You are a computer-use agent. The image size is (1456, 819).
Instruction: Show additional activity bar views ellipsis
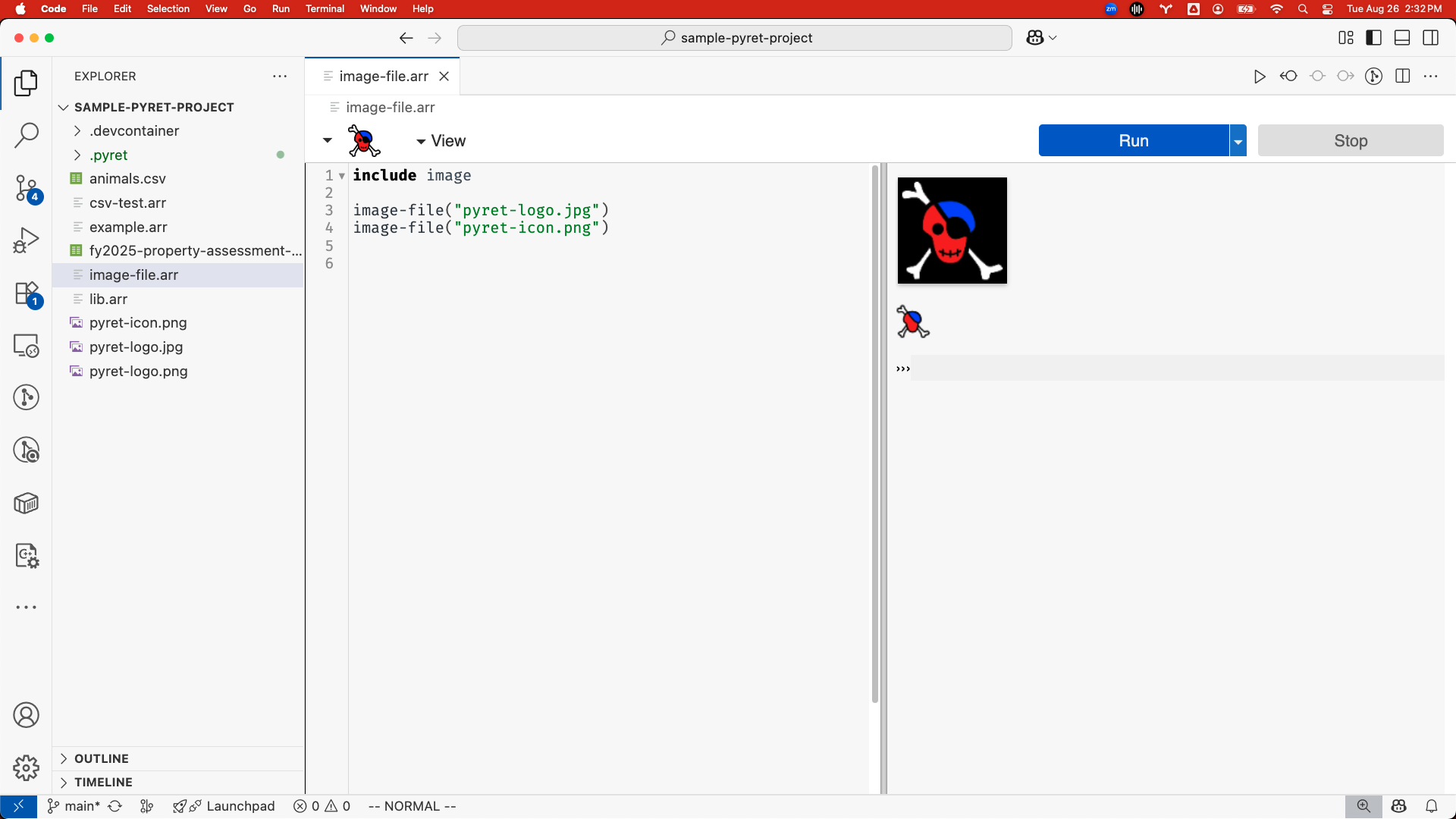[x=26, y=607]
